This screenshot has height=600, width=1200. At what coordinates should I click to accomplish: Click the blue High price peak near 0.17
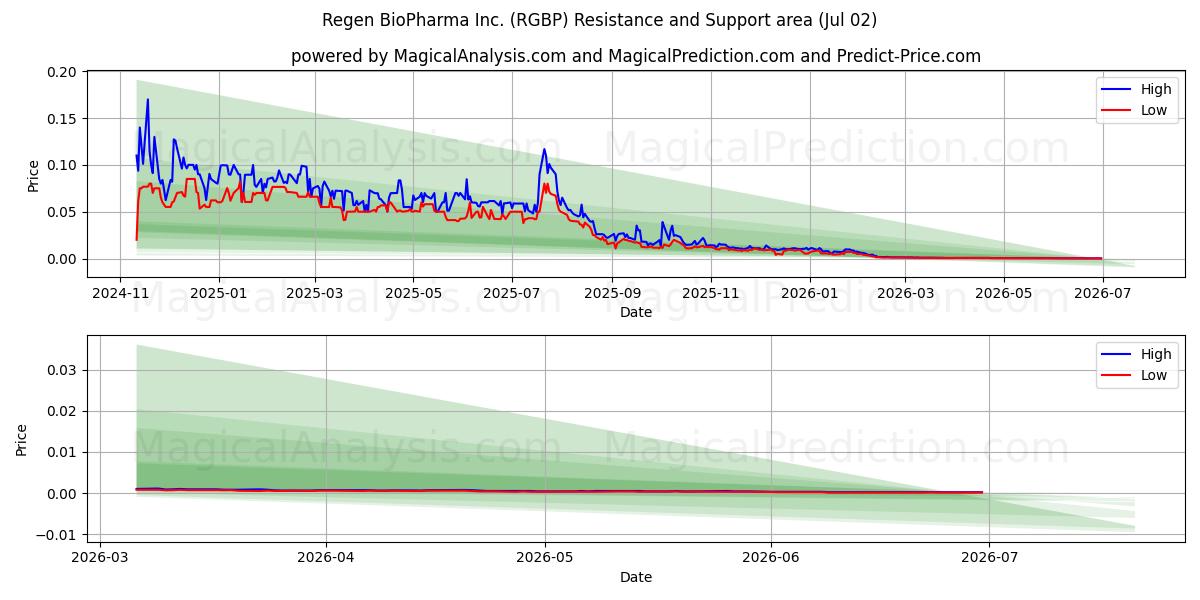(x=148, y=100)
